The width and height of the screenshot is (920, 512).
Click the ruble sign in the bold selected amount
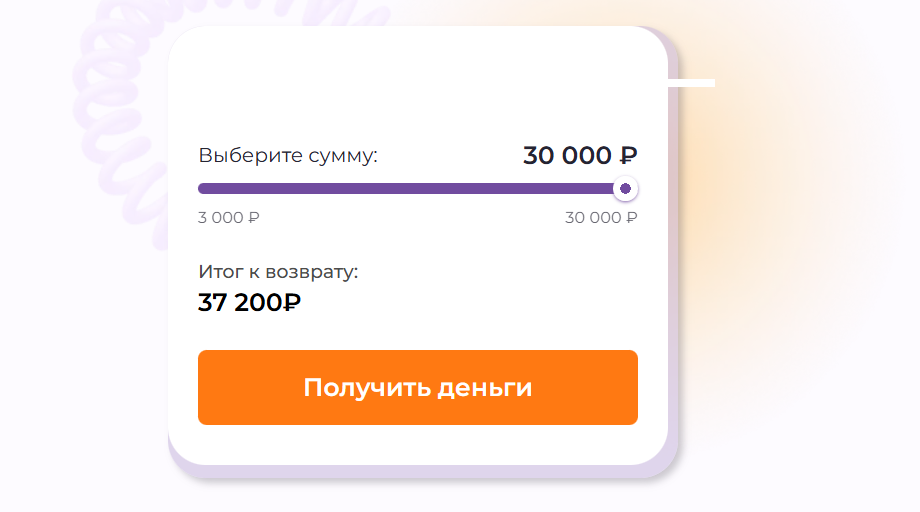[628, 156]
